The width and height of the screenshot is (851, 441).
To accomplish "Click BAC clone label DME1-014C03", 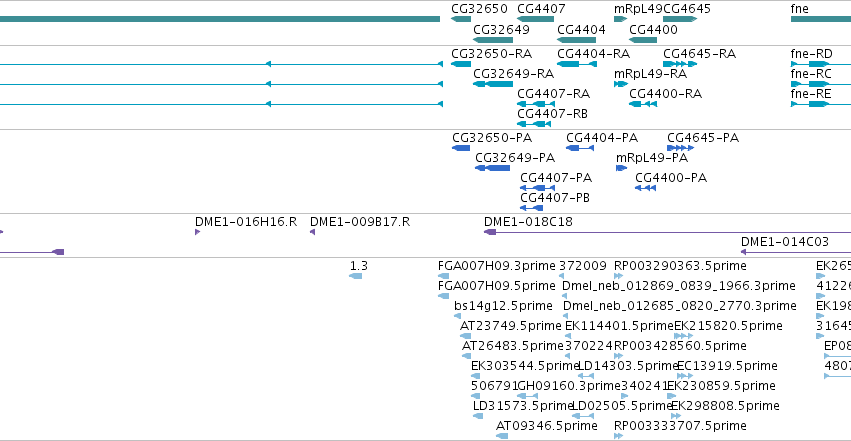I will 785,242.
